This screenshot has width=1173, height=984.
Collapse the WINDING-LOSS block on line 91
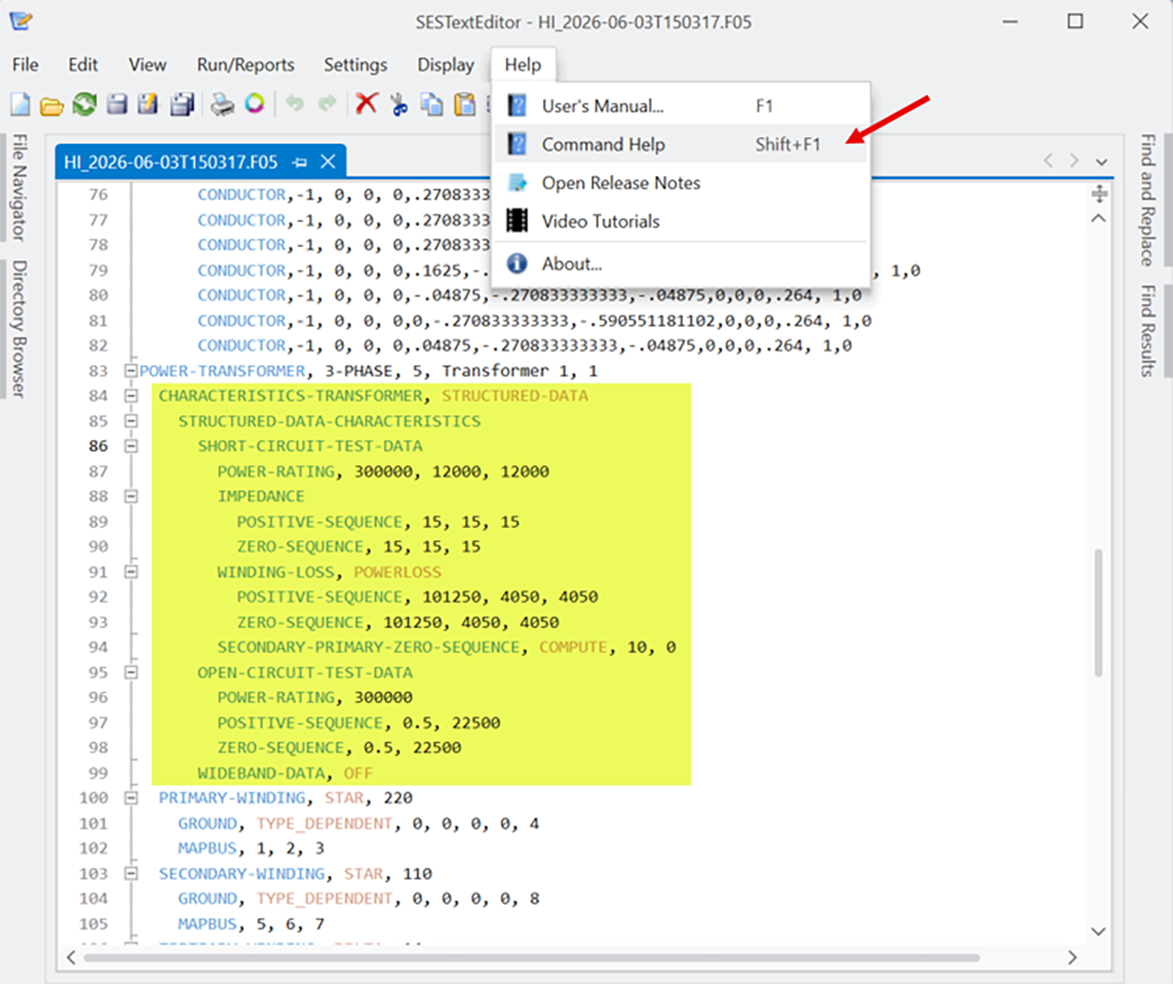[131, 572]
